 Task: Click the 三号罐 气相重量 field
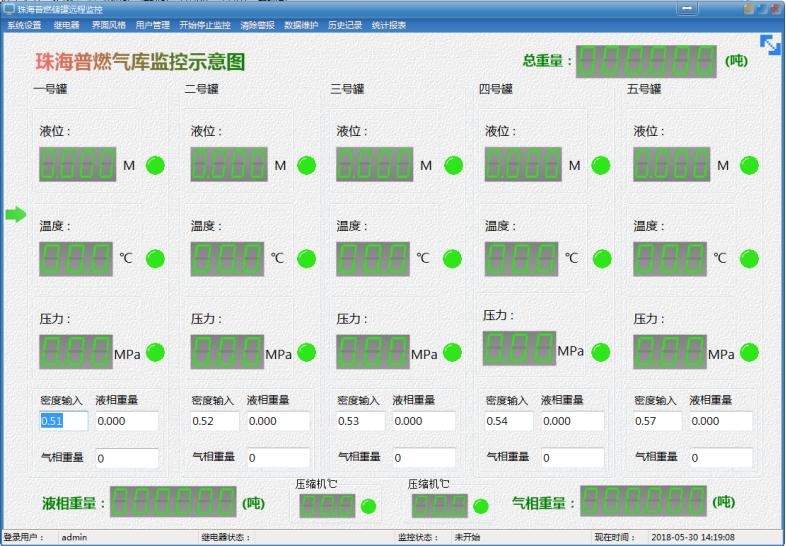(424, 458)
